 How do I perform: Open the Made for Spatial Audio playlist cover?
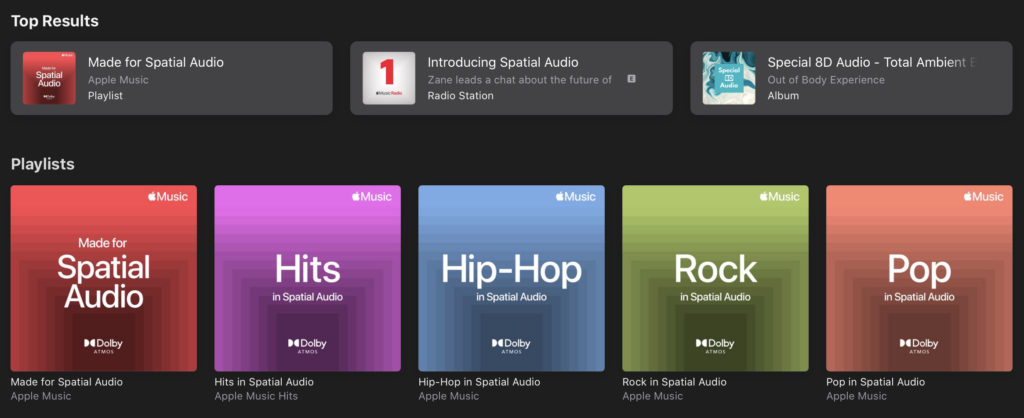pos(103,278)
